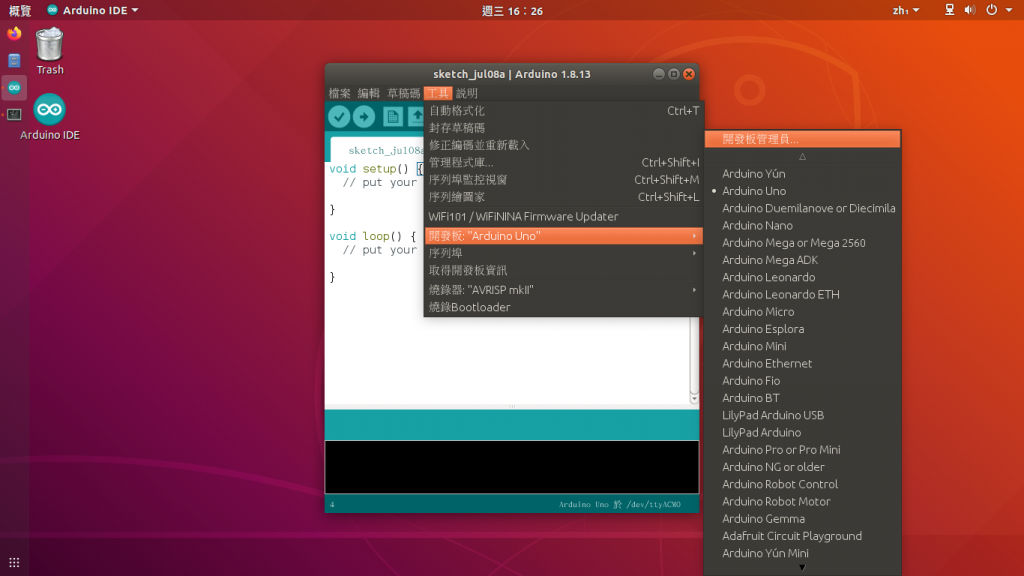The width and height of the screenshot is (1024, 576).
Task: Click the up-triangle scroll arrow in board list
Action: pos(803,157)
